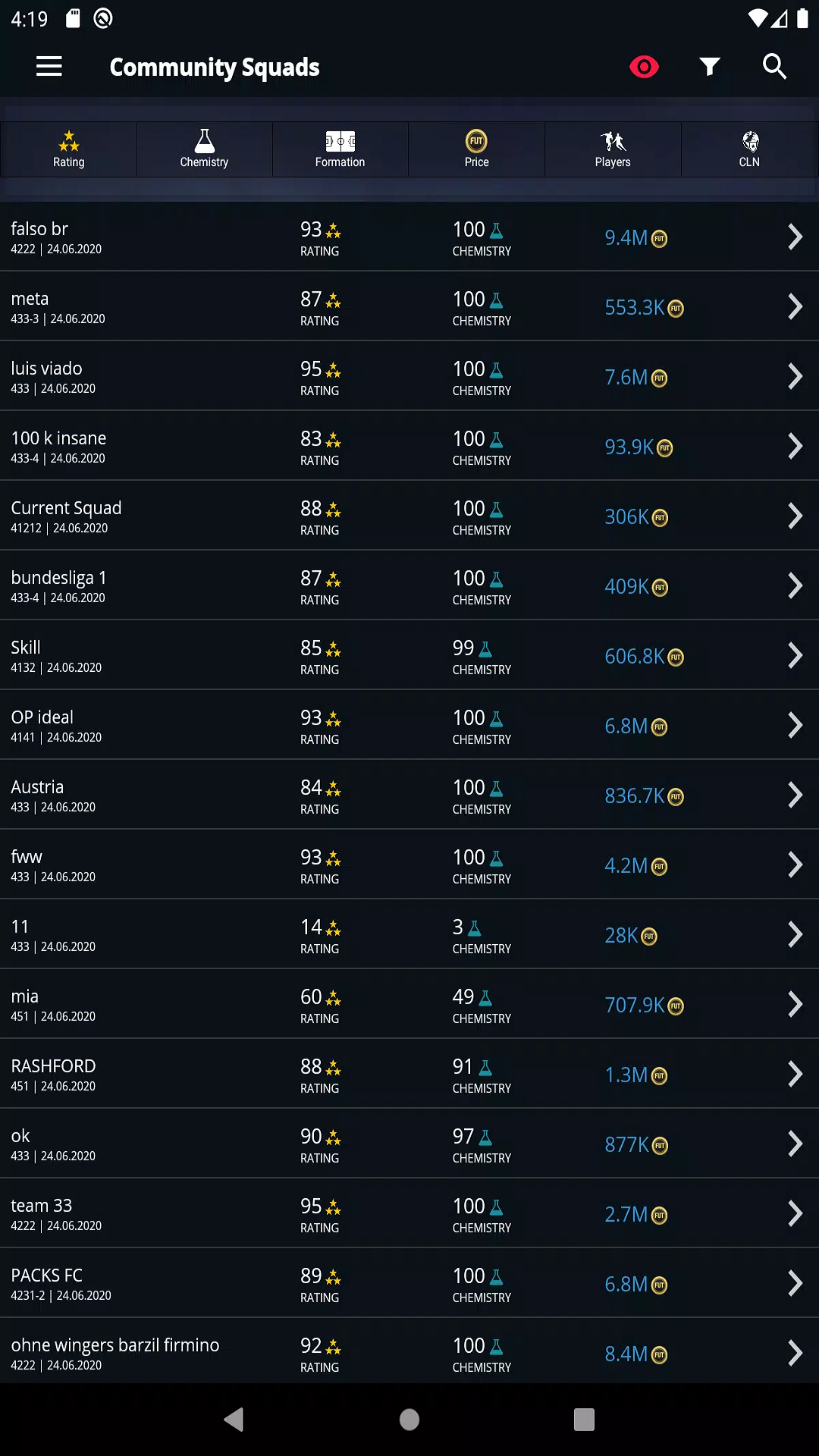
Task: Sort squads by Chemistry flask
Action: click(204, 149)
